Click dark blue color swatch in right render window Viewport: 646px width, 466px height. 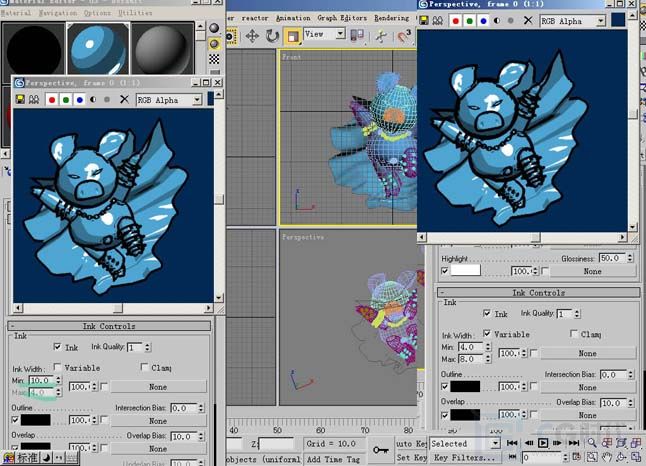pos(618,20)
